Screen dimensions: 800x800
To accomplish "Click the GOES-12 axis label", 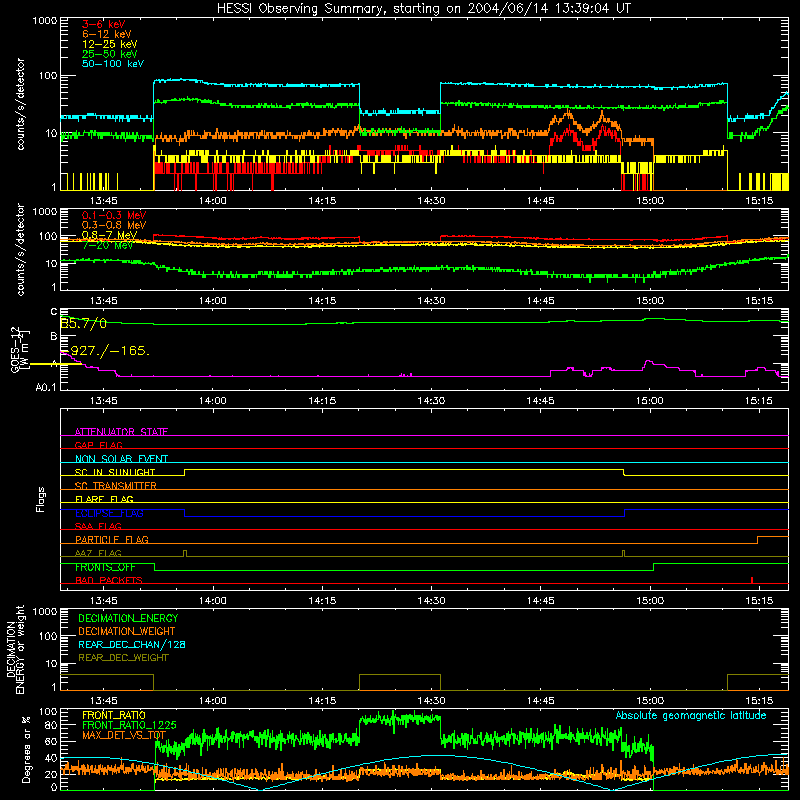I will [x=15, y=349].
